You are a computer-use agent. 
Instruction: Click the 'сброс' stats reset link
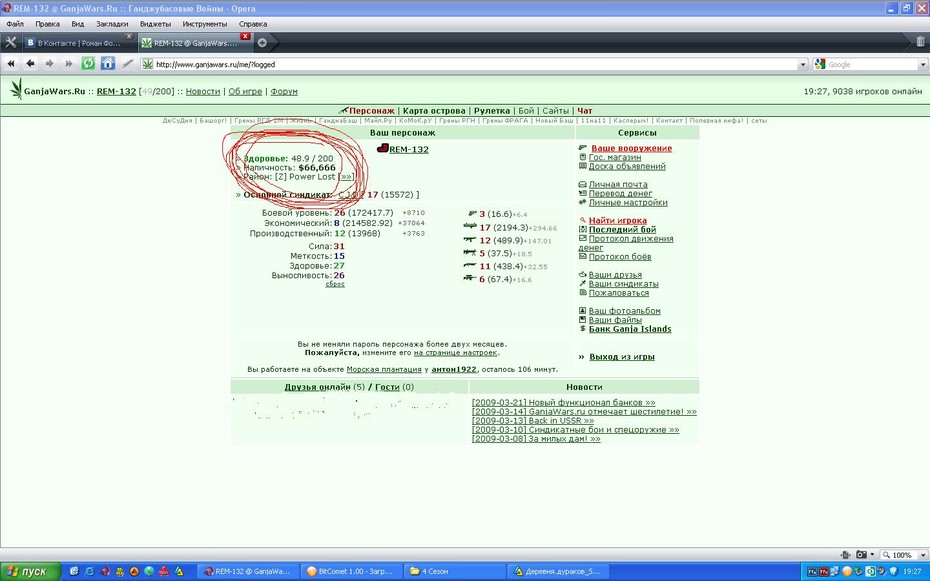[335, 284]
